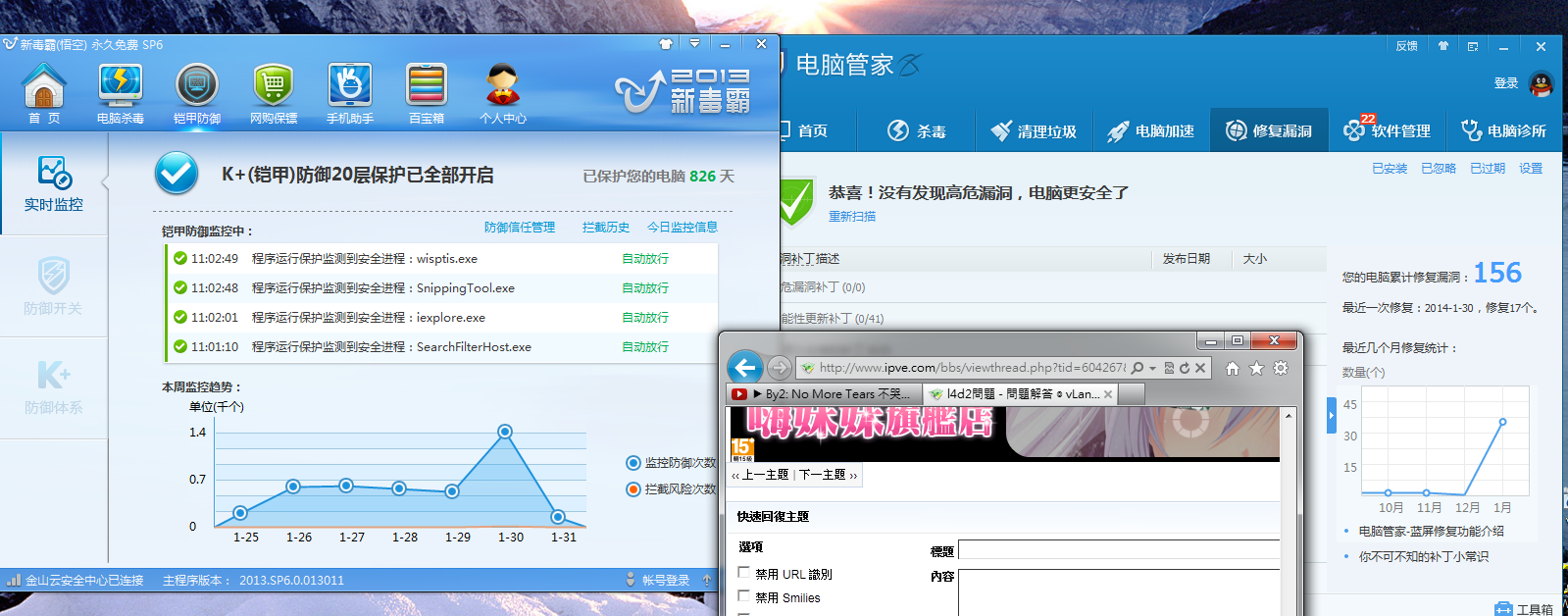The height and width of the screenshot is (616, 1568).
Task: Open 已忽略 link in 电脑管家
Action: 1439,169
